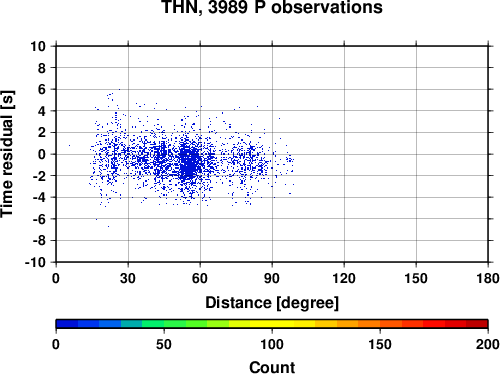
Task: Pick the dark blue colorbar segment at 0
Action: tap(67, 324)
